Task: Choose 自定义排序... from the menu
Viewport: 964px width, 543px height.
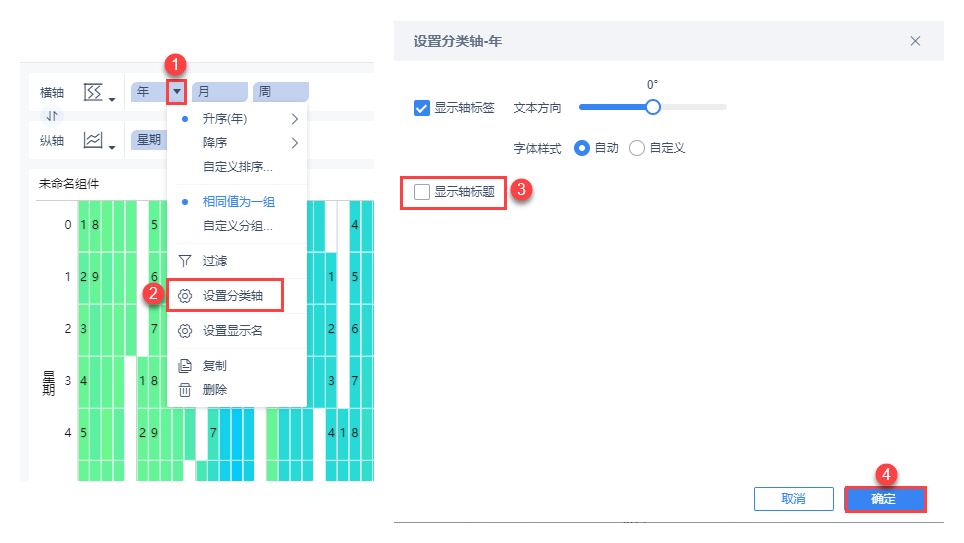Action: (x=237, y=167)
